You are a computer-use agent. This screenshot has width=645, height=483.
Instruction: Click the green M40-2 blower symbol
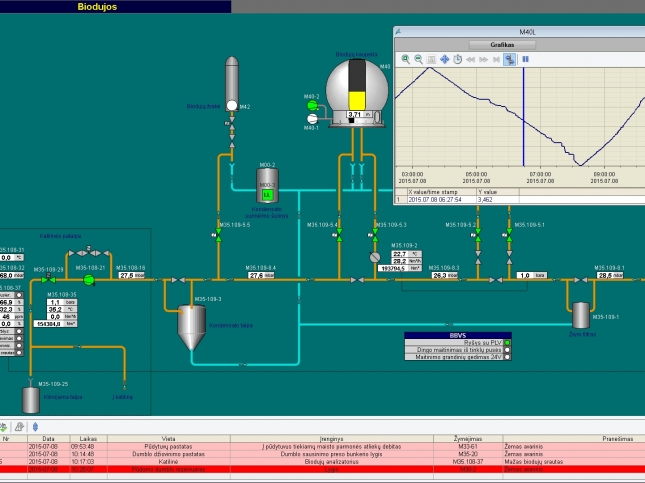pos(313,106)
